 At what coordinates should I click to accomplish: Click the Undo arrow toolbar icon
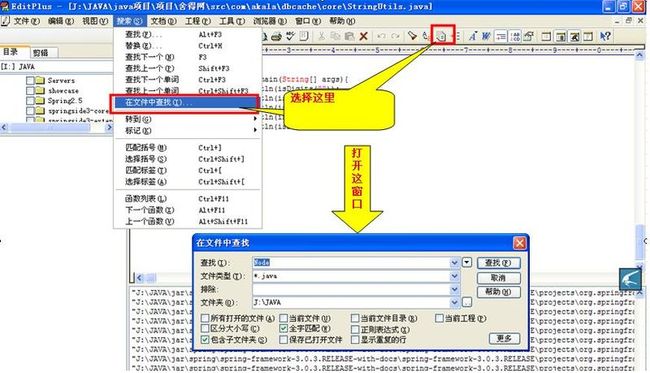click(x=381, y=36)
